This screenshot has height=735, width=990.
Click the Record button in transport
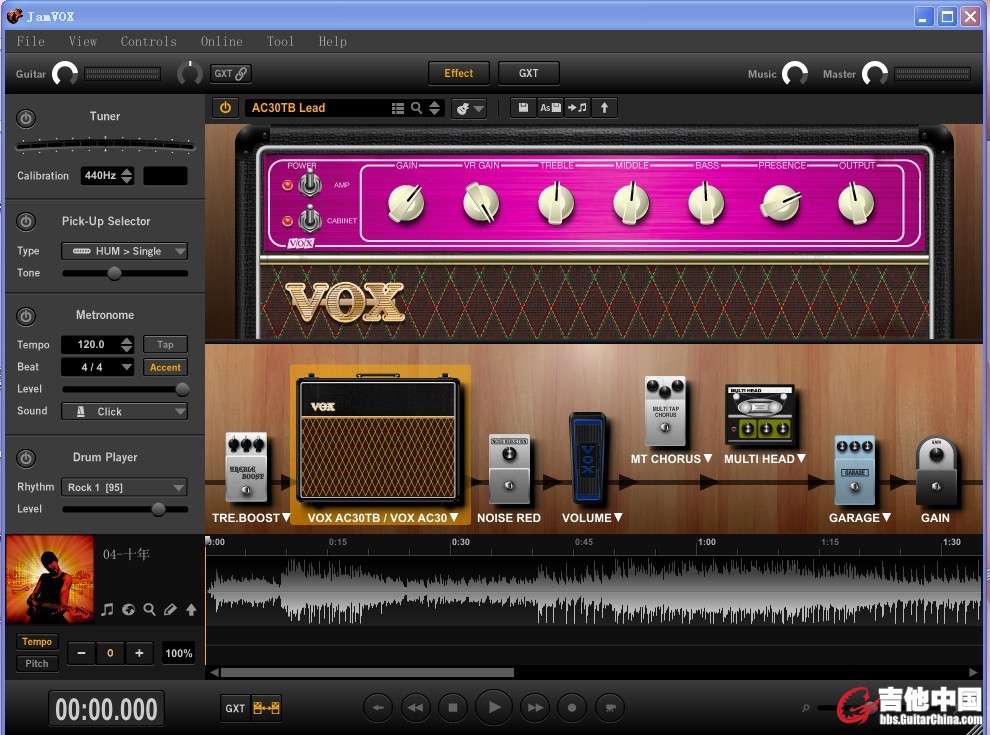click(572, 708)
